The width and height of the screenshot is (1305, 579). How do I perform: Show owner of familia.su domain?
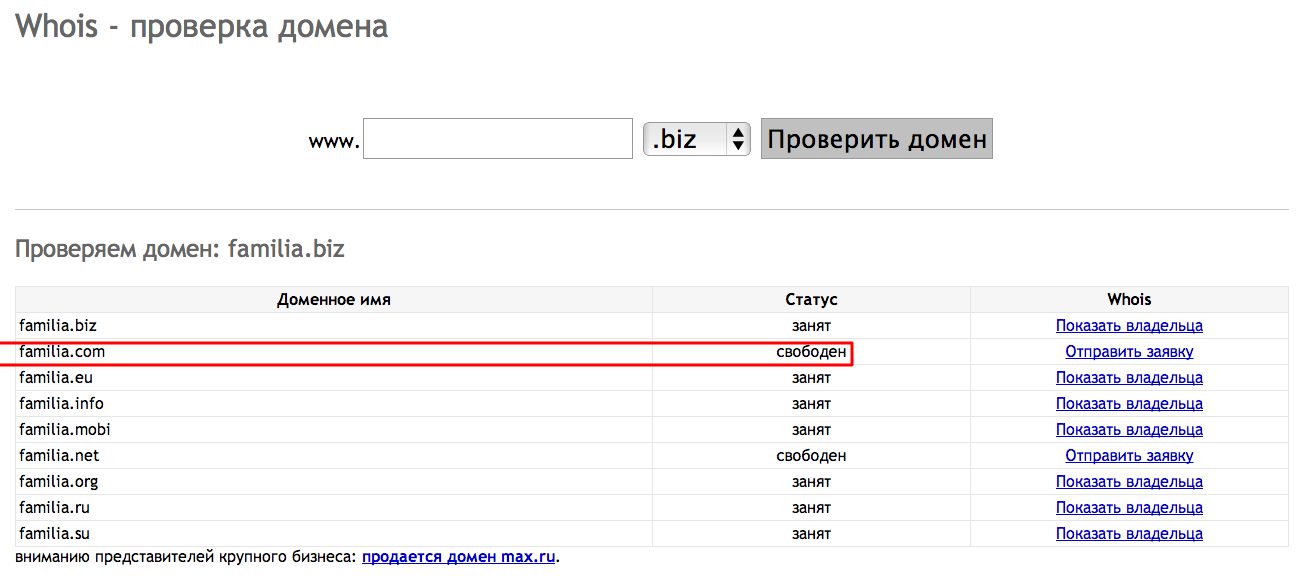tap(1129, 534)
